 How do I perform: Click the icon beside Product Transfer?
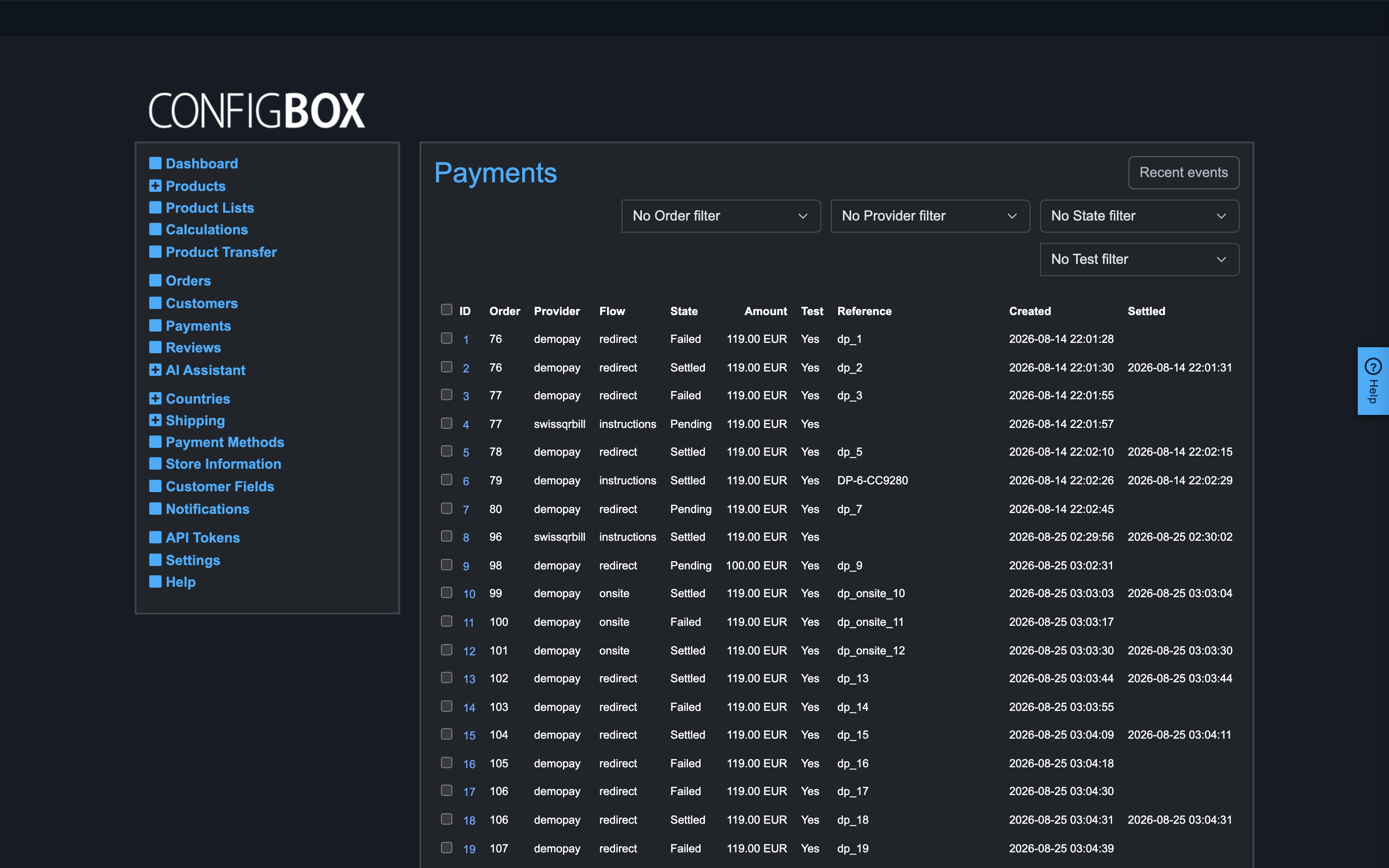155,252
